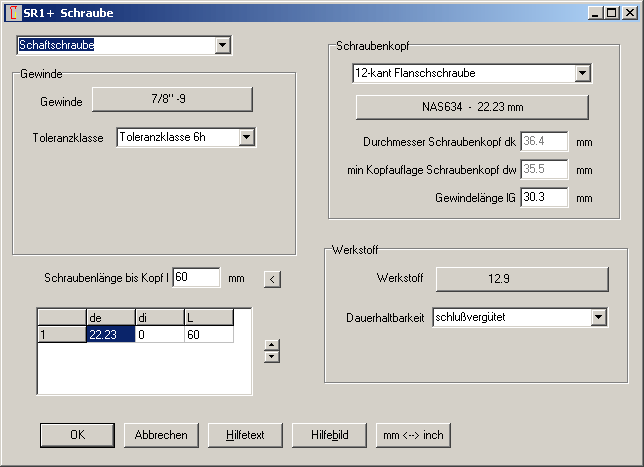644x467 pixels.
Task: Show the Hilfebild help picture
Action: (329, 435)
